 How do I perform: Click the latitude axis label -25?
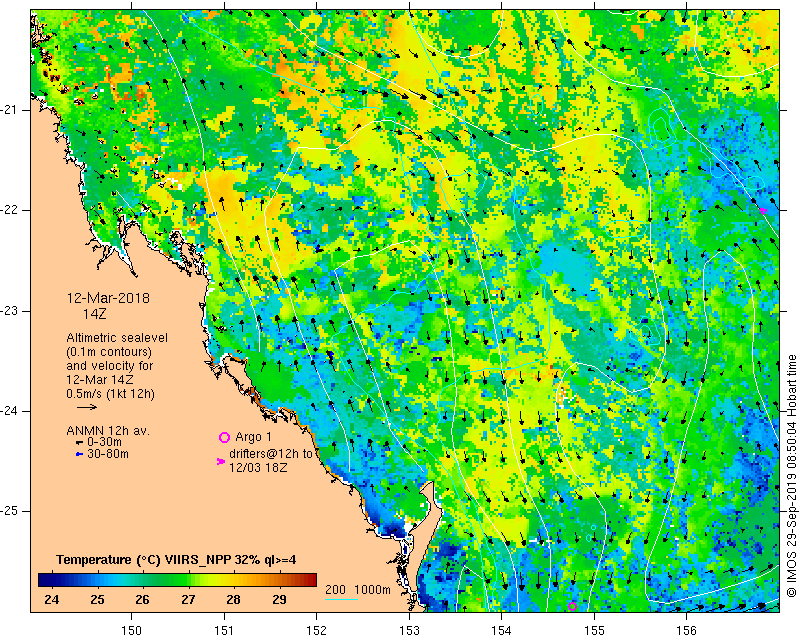coord(9,511)
